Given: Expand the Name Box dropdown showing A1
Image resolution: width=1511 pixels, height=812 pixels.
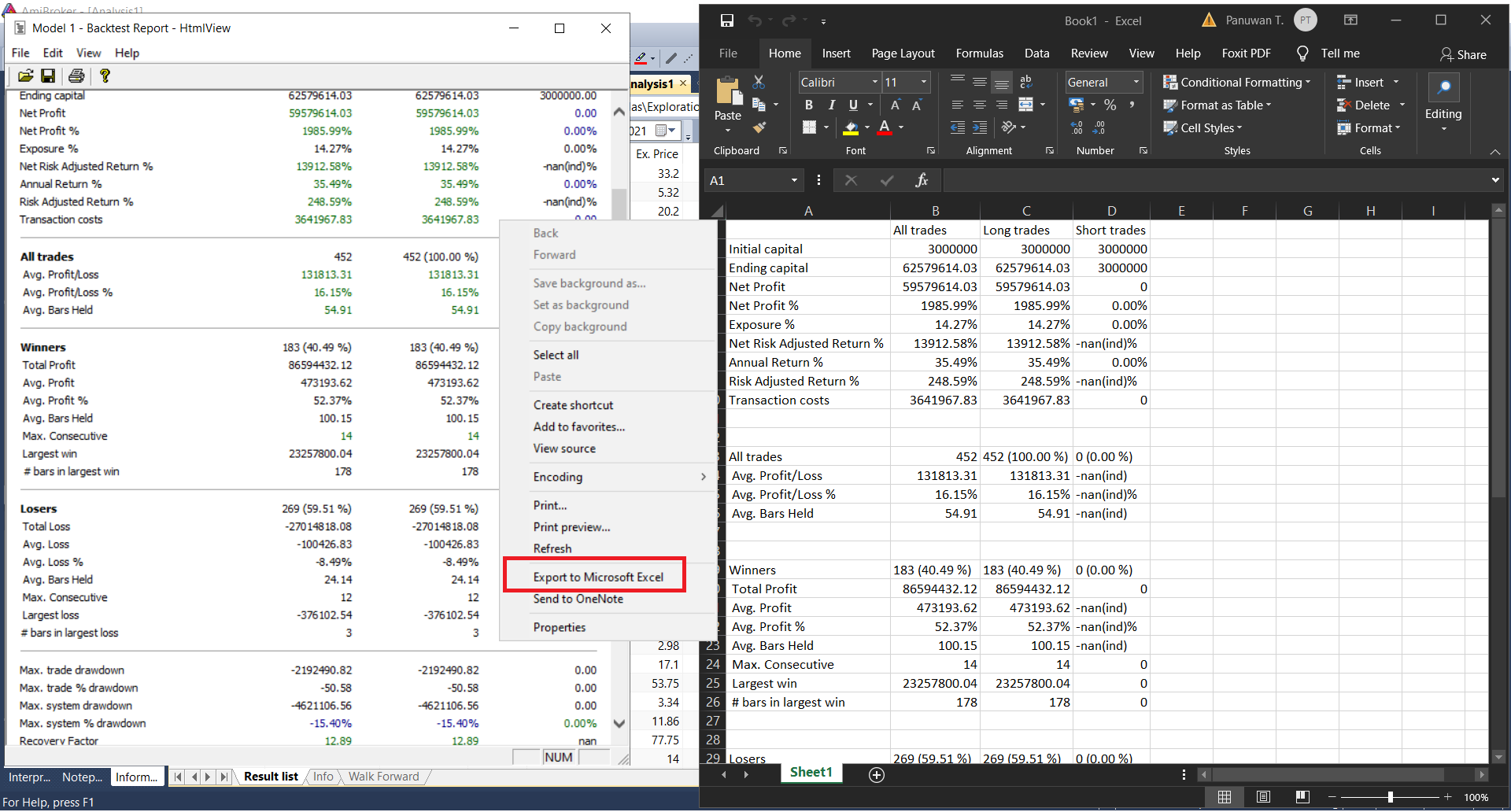Looking at the screenshot, I should point(794,180).
